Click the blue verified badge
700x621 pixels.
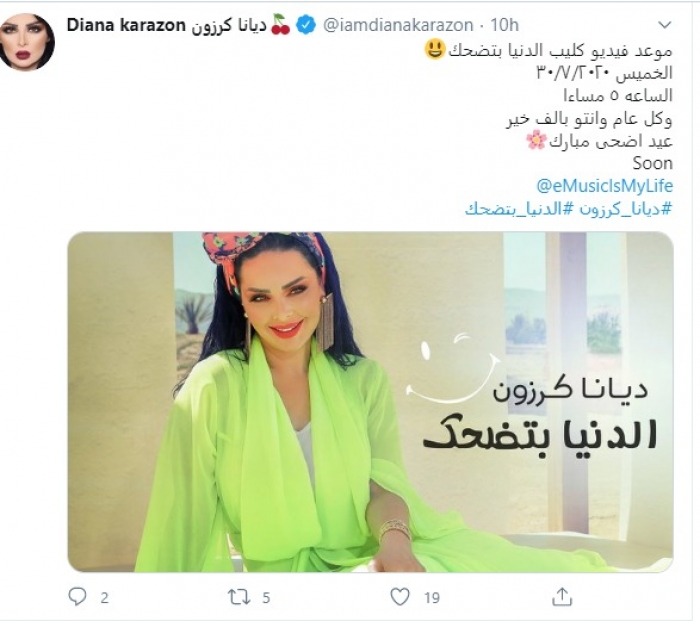point(306,25)
